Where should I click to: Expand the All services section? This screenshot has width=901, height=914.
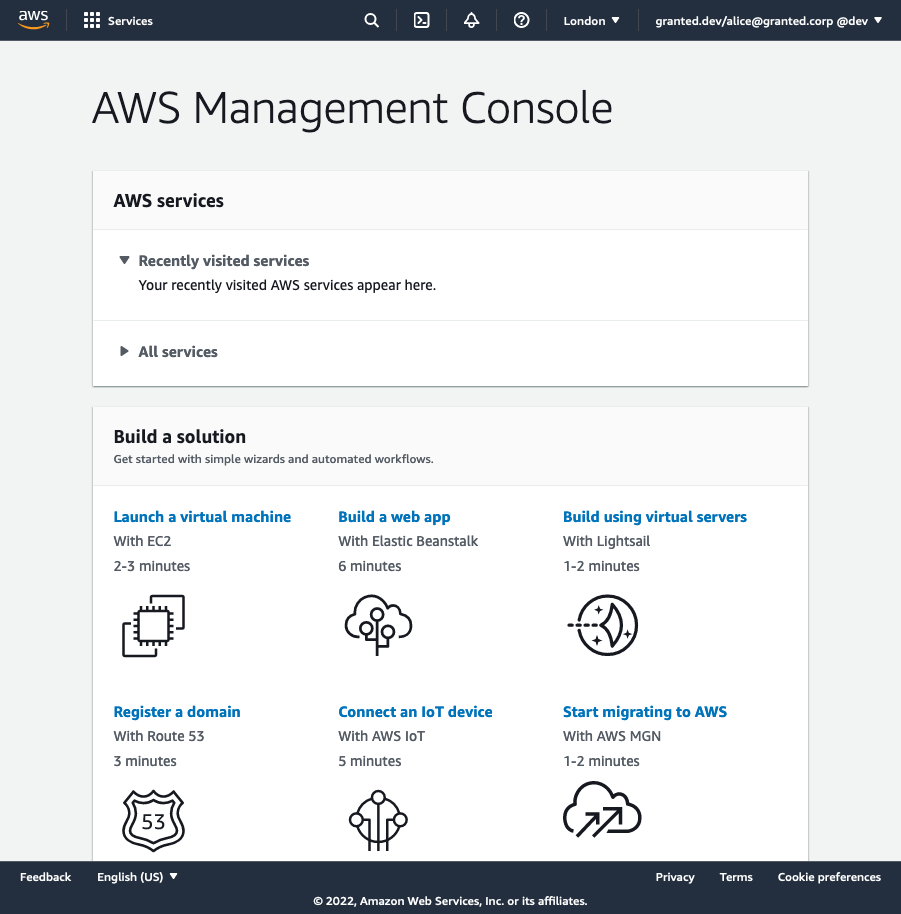click(x=168, y=351)
